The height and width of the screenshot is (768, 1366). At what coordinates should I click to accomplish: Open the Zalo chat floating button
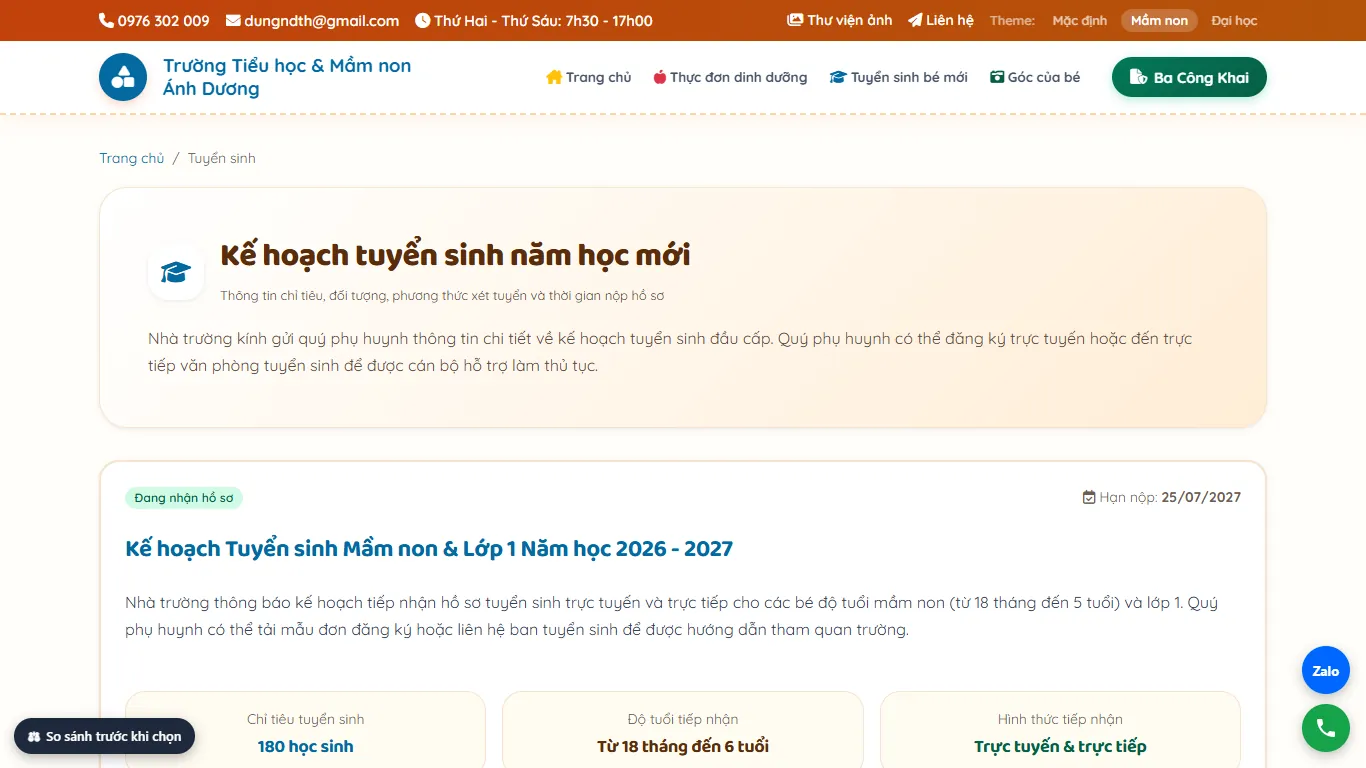(1326, 671)
